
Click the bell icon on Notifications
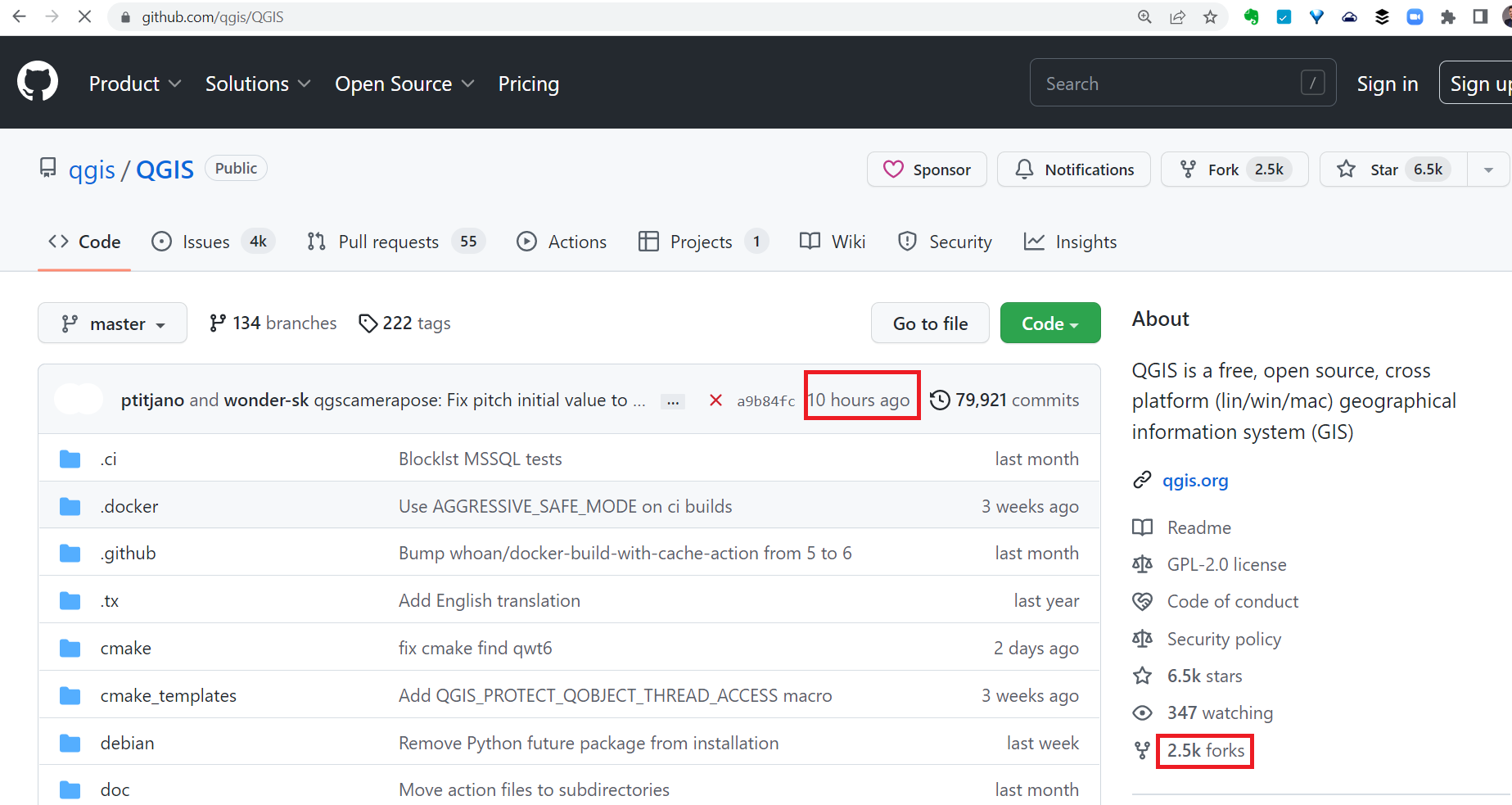click(x=1024, y=170)
